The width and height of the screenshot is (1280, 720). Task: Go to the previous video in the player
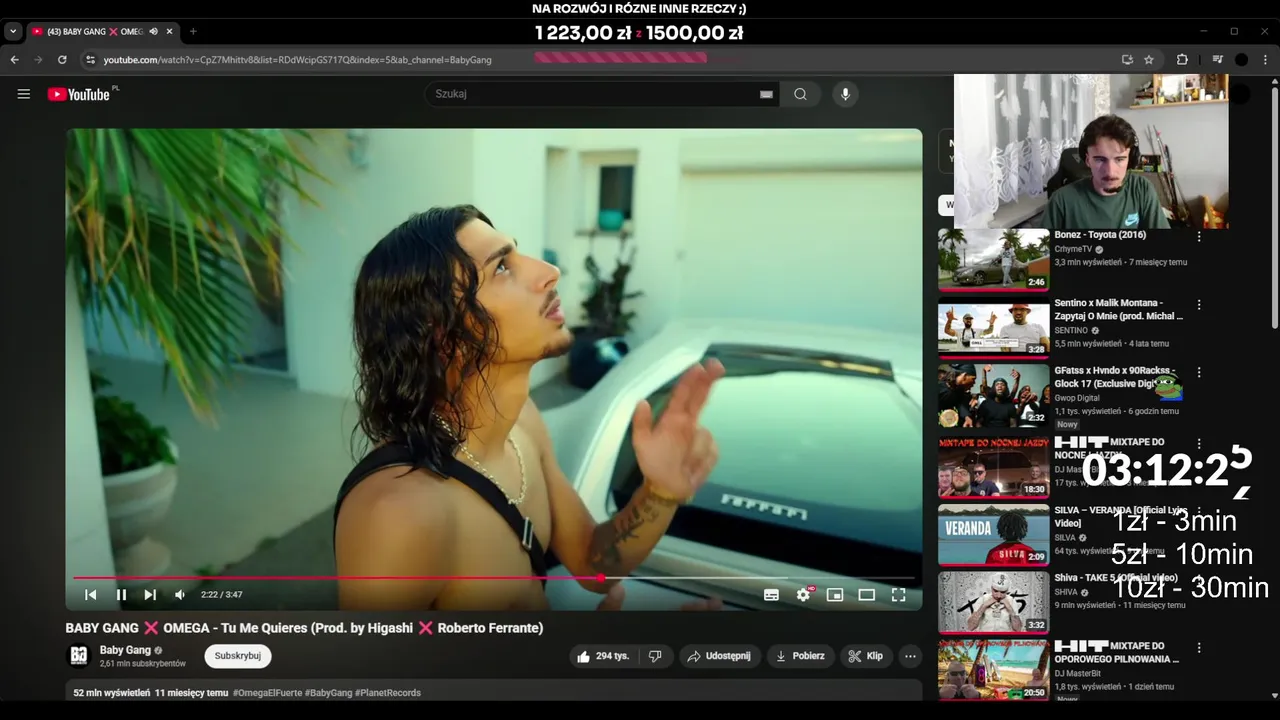click(91, 595)
